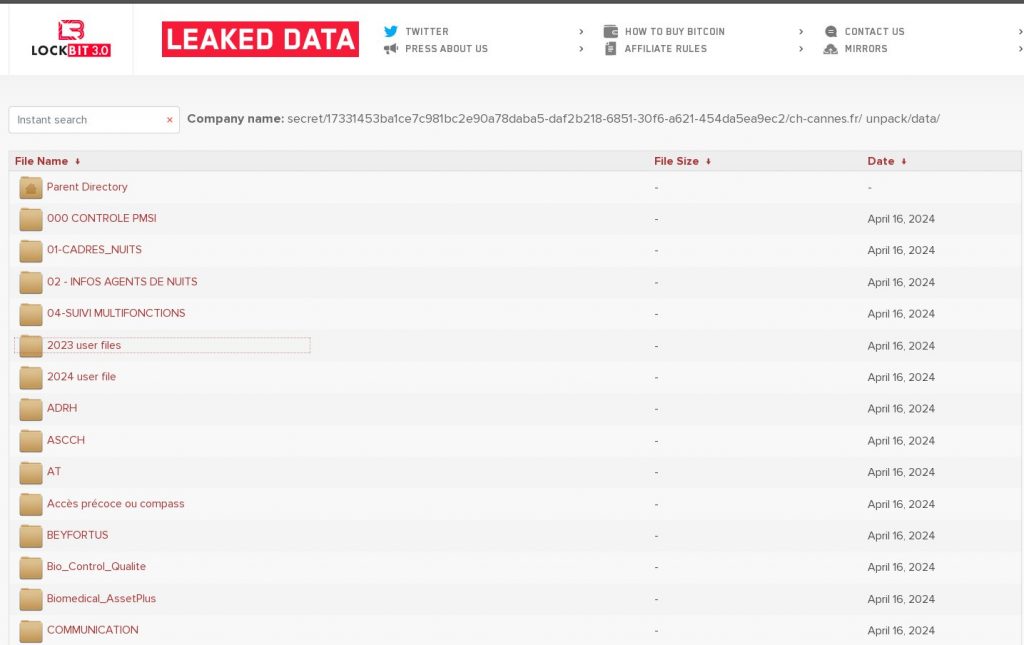Click the wallet icon for How to Buy Bitcoin

[x=611, y=31]
